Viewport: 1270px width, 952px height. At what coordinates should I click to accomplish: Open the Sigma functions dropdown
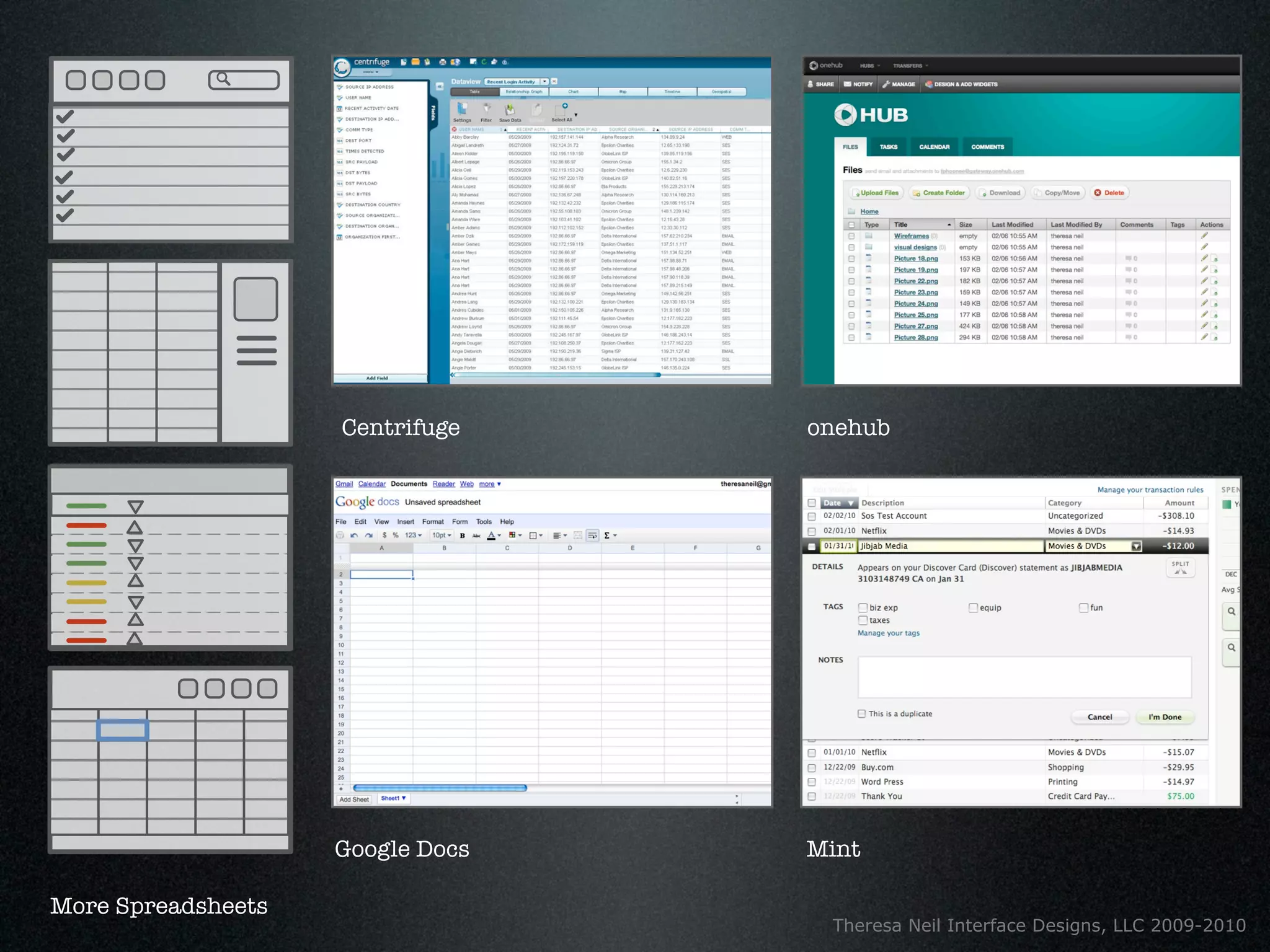click(x=610, y=535)
